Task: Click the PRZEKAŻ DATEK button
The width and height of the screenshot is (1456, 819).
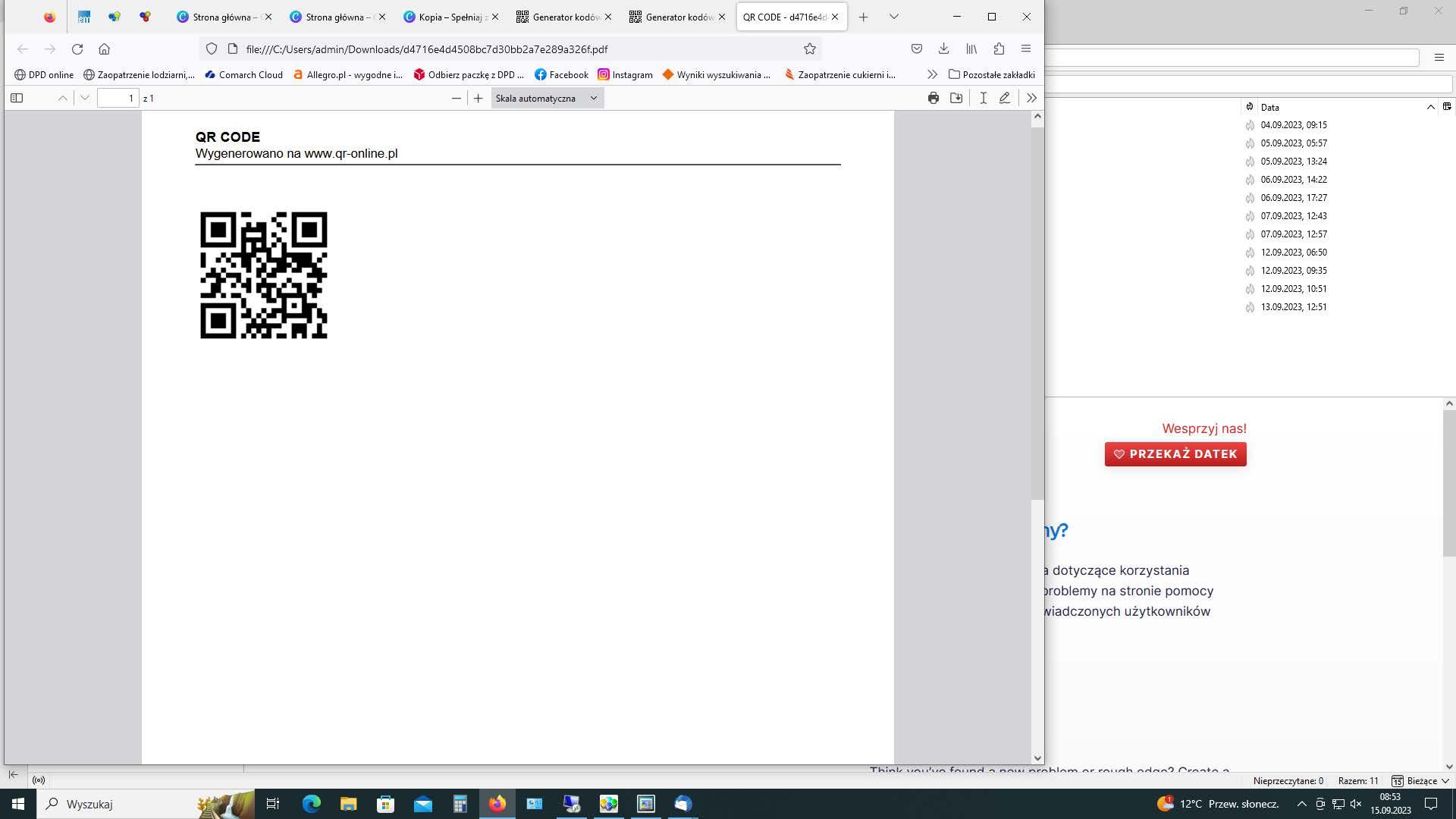Action: (1175, 453)
